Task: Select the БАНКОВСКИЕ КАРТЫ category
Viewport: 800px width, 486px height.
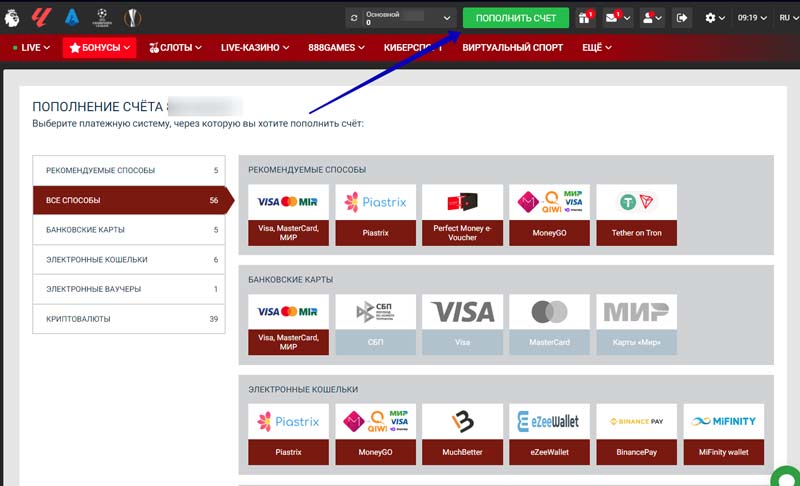Action: pos(129,230)
